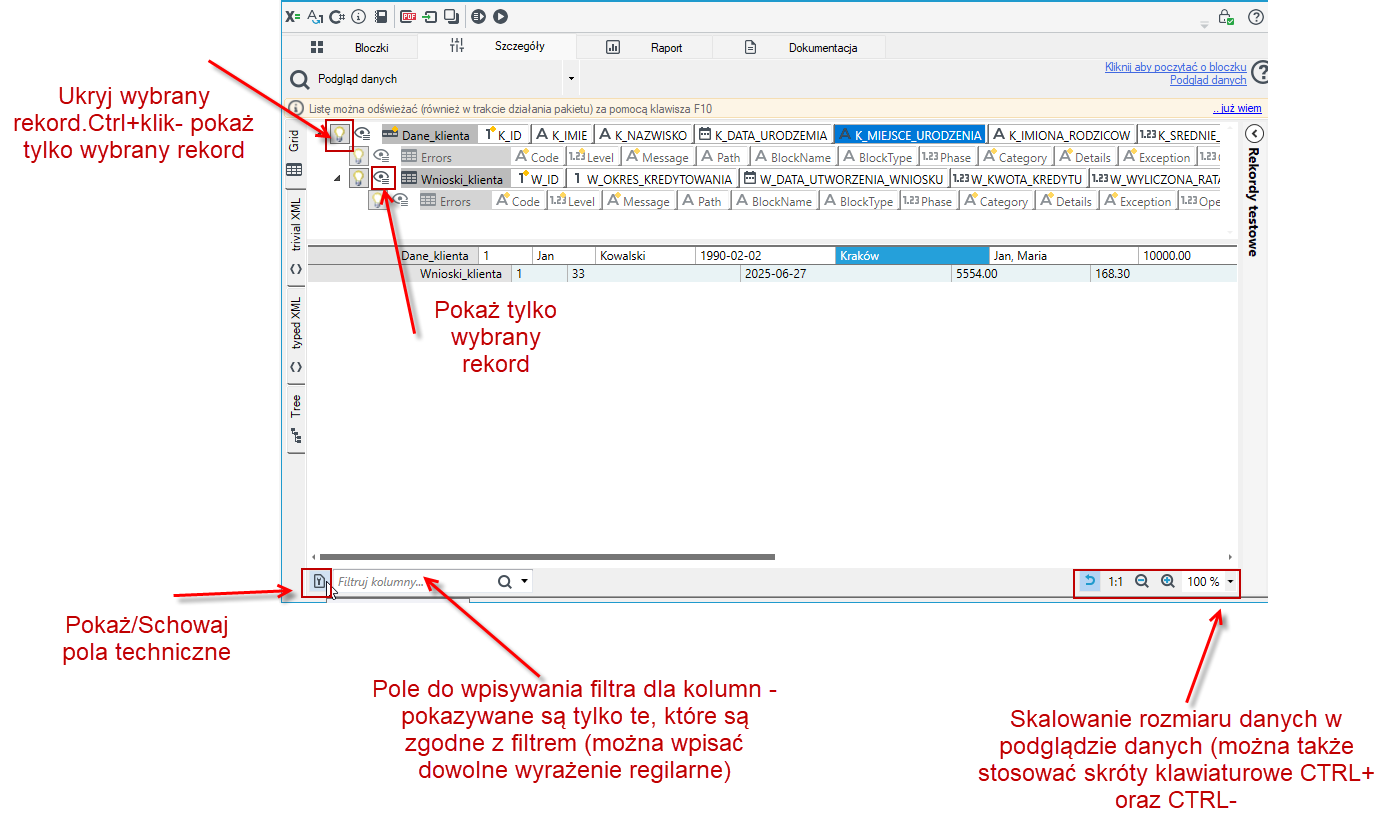This screenshot has height=838, width=1395.
Task: Collapse the Wnioski_klienta tree node arrow
Action: pyautogui.click(x=336, y=179)
